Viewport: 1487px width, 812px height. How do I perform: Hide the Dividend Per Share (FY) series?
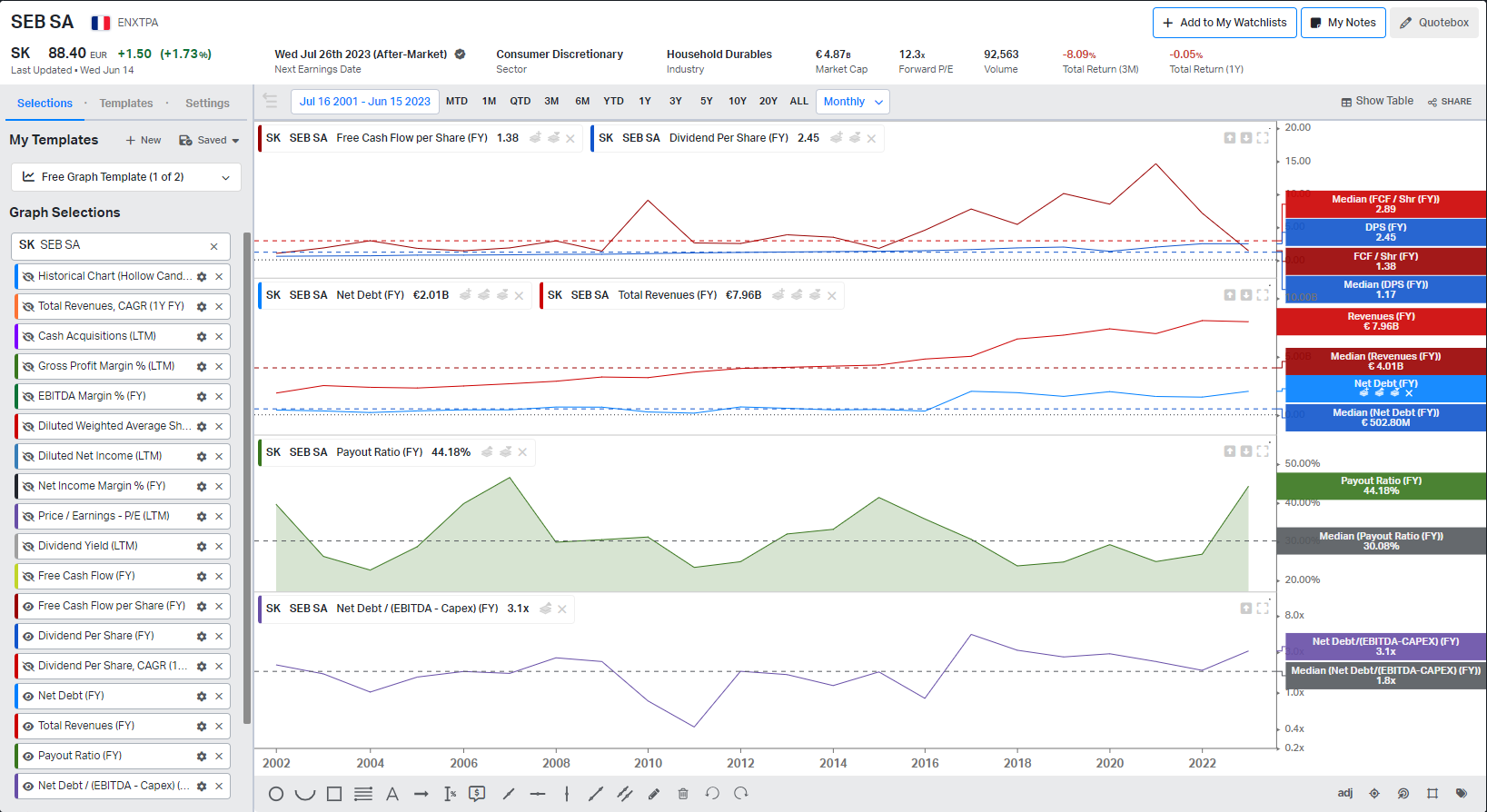[28, 637]
